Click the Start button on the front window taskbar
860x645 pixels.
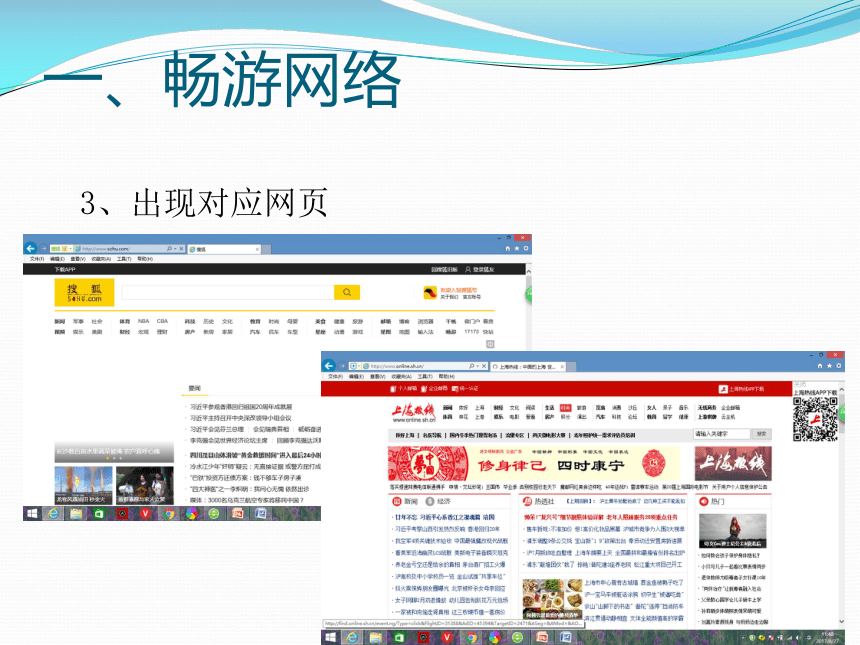coord(330,637)
